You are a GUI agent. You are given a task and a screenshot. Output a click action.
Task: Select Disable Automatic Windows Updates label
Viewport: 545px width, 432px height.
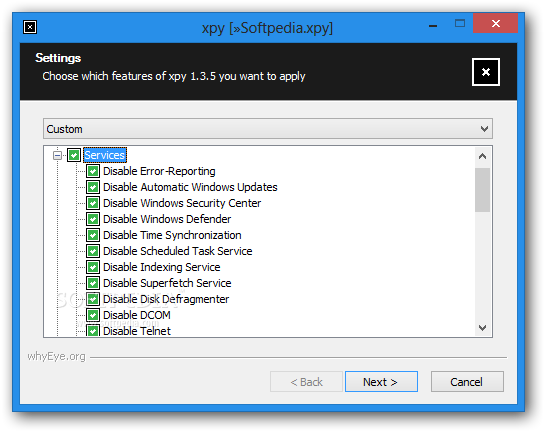point(190,187)
